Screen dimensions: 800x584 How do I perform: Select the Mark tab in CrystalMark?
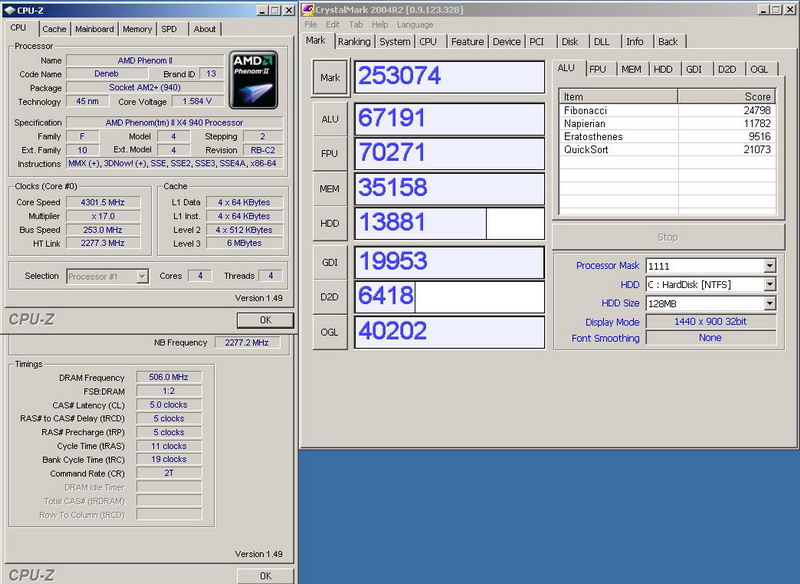316,40
